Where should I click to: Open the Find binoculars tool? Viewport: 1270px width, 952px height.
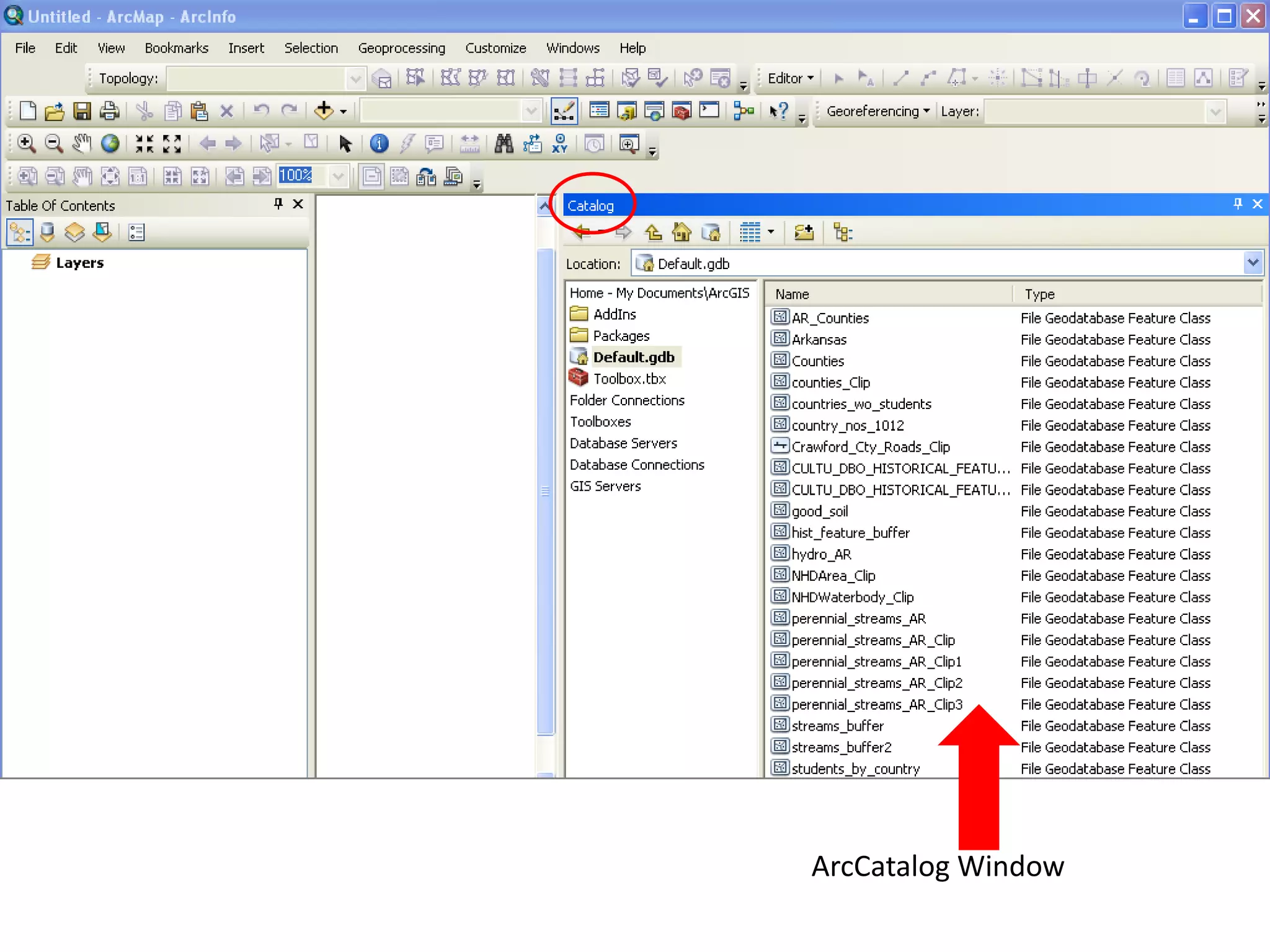click(x=504, y=144)
